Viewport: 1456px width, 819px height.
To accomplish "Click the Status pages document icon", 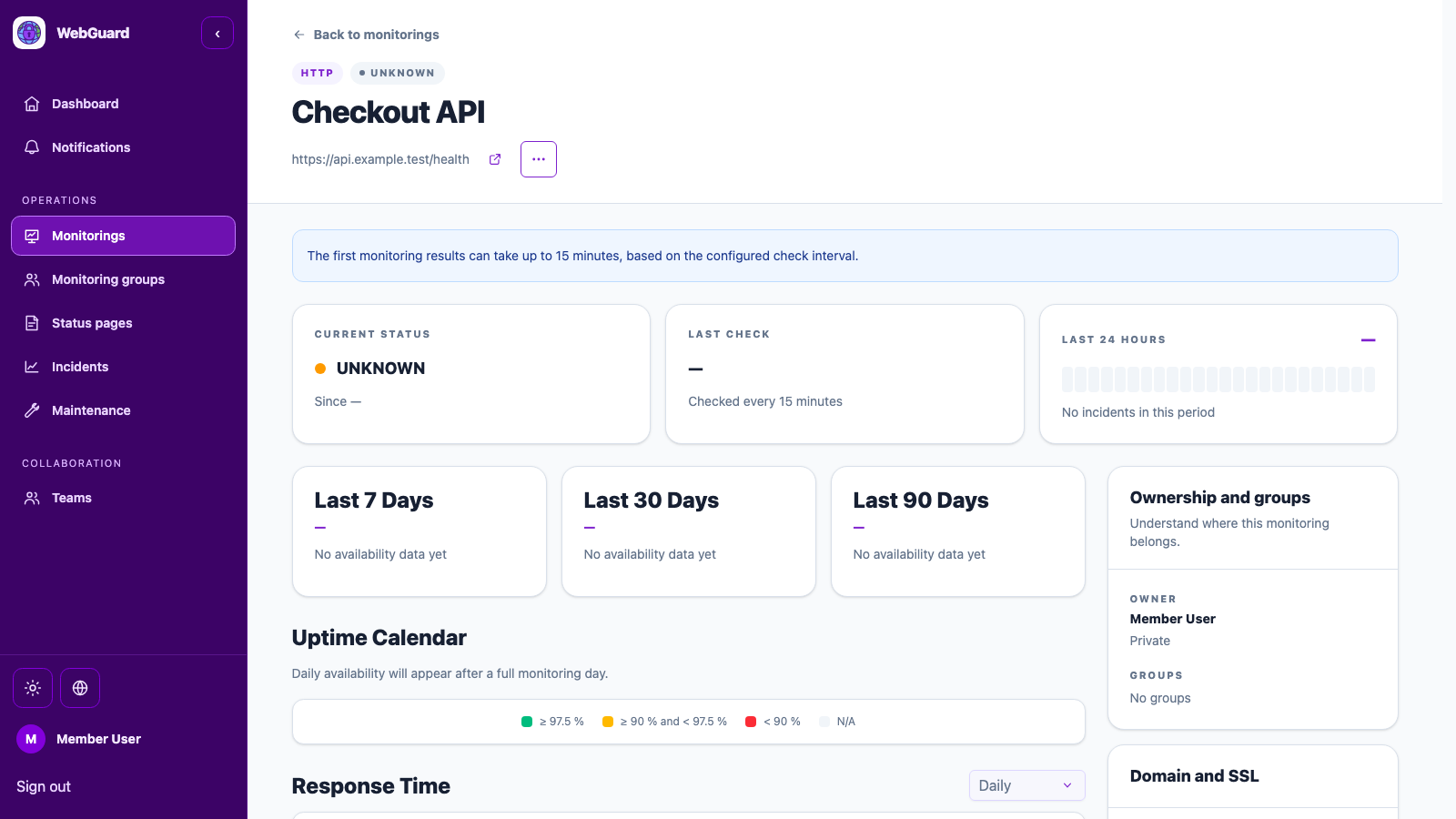I will click(x=32, y=323).
